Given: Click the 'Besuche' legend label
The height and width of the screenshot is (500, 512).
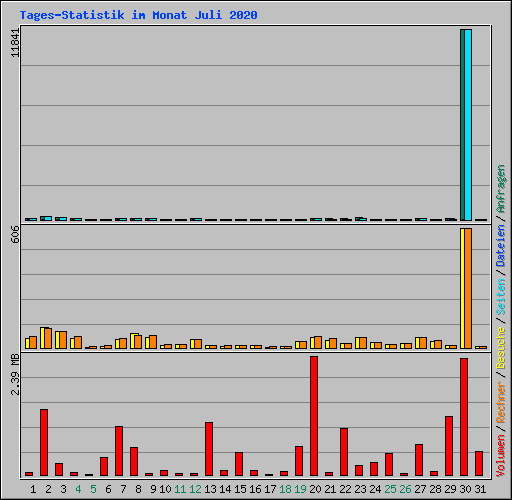Looking at the screenshot, I should click(x=501, y=348).
